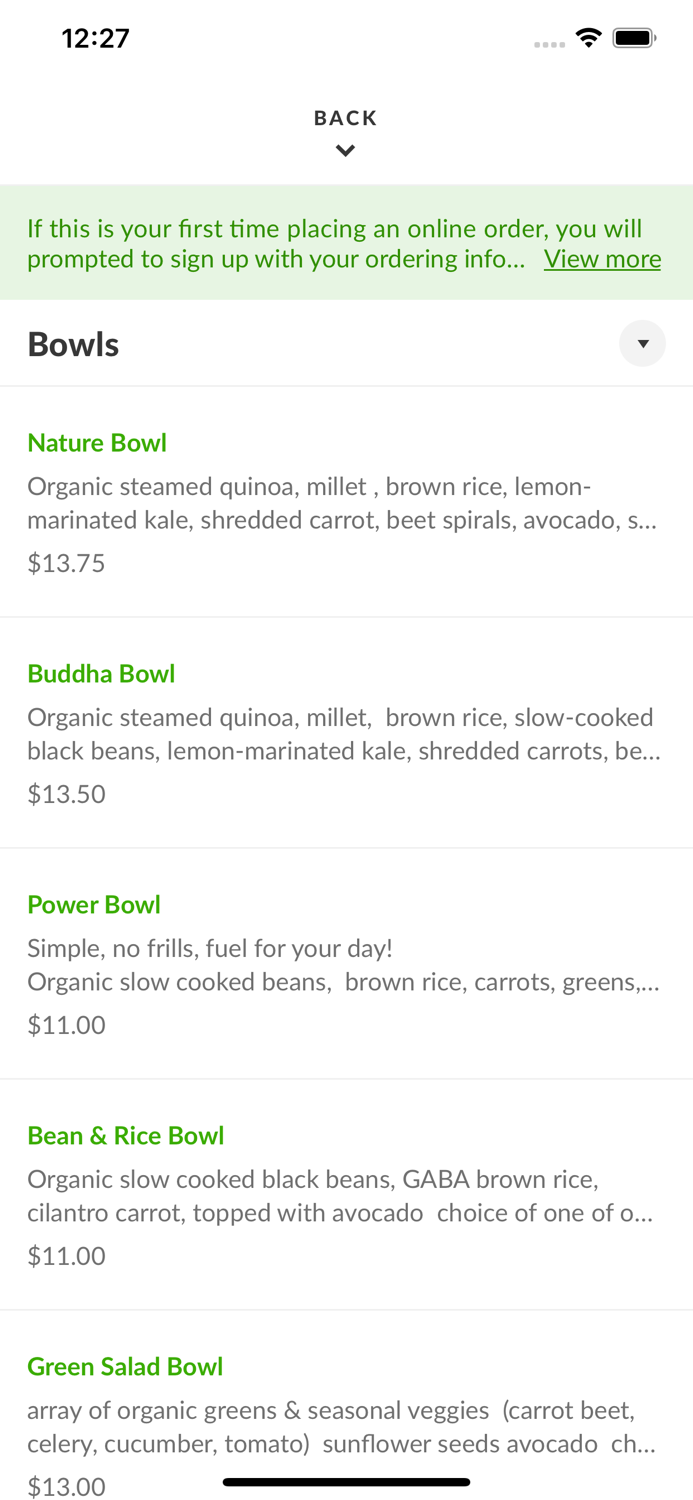The height and width of the screenshot is (1500, 693).
Task: Select the Green Salad Bowl
Action: point(125,1366)
